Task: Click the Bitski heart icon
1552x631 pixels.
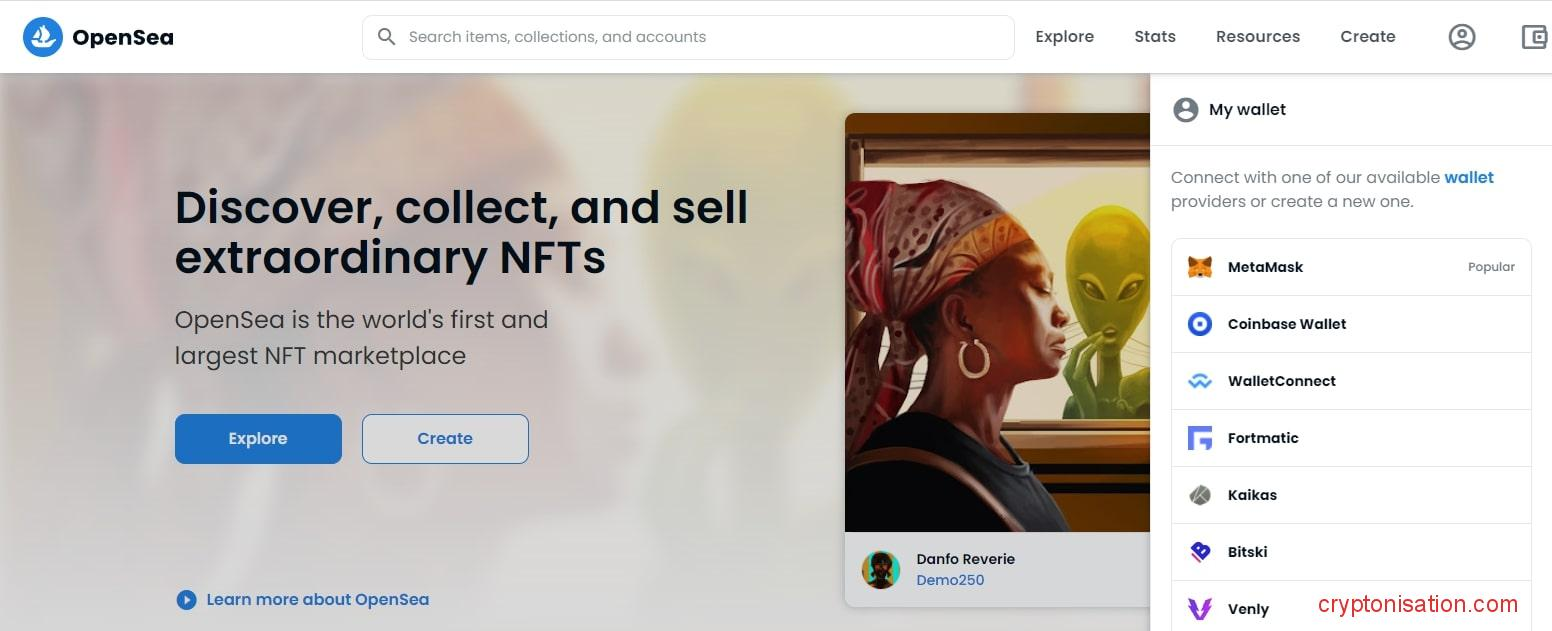Action: tap(1199, 552)
